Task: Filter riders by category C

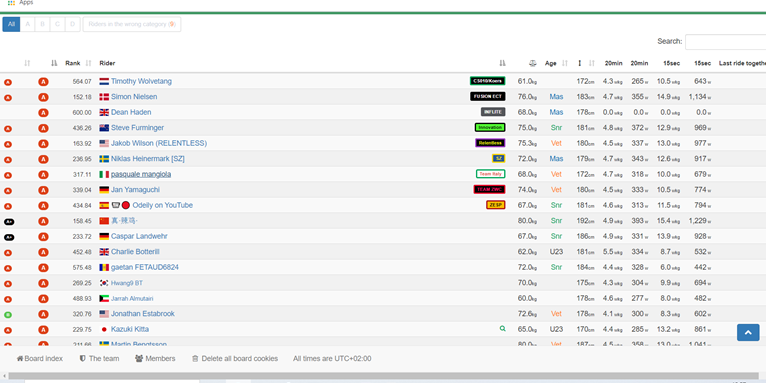Action: coord(58,24)
